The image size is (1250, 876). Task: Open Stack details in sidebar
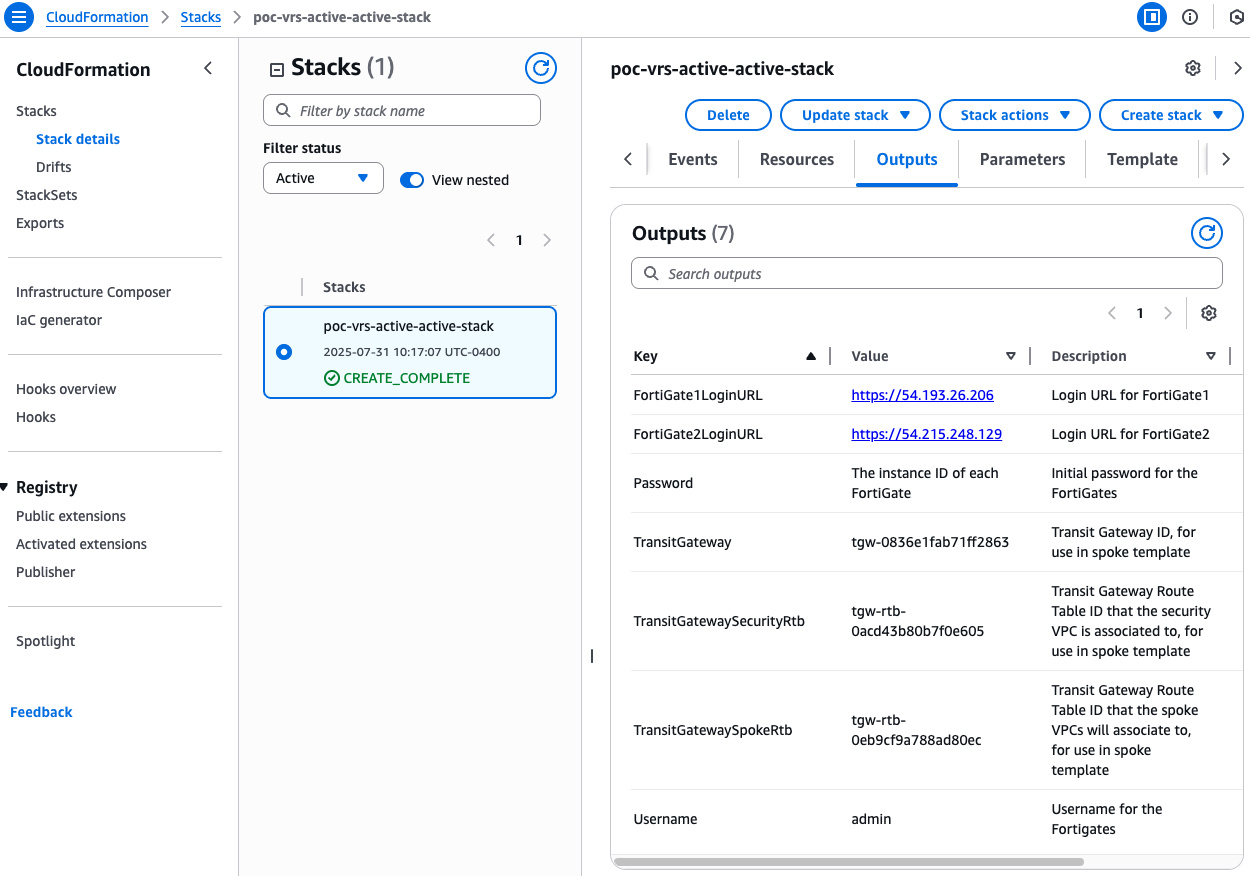pyautogui.click(x=78, y=139)
